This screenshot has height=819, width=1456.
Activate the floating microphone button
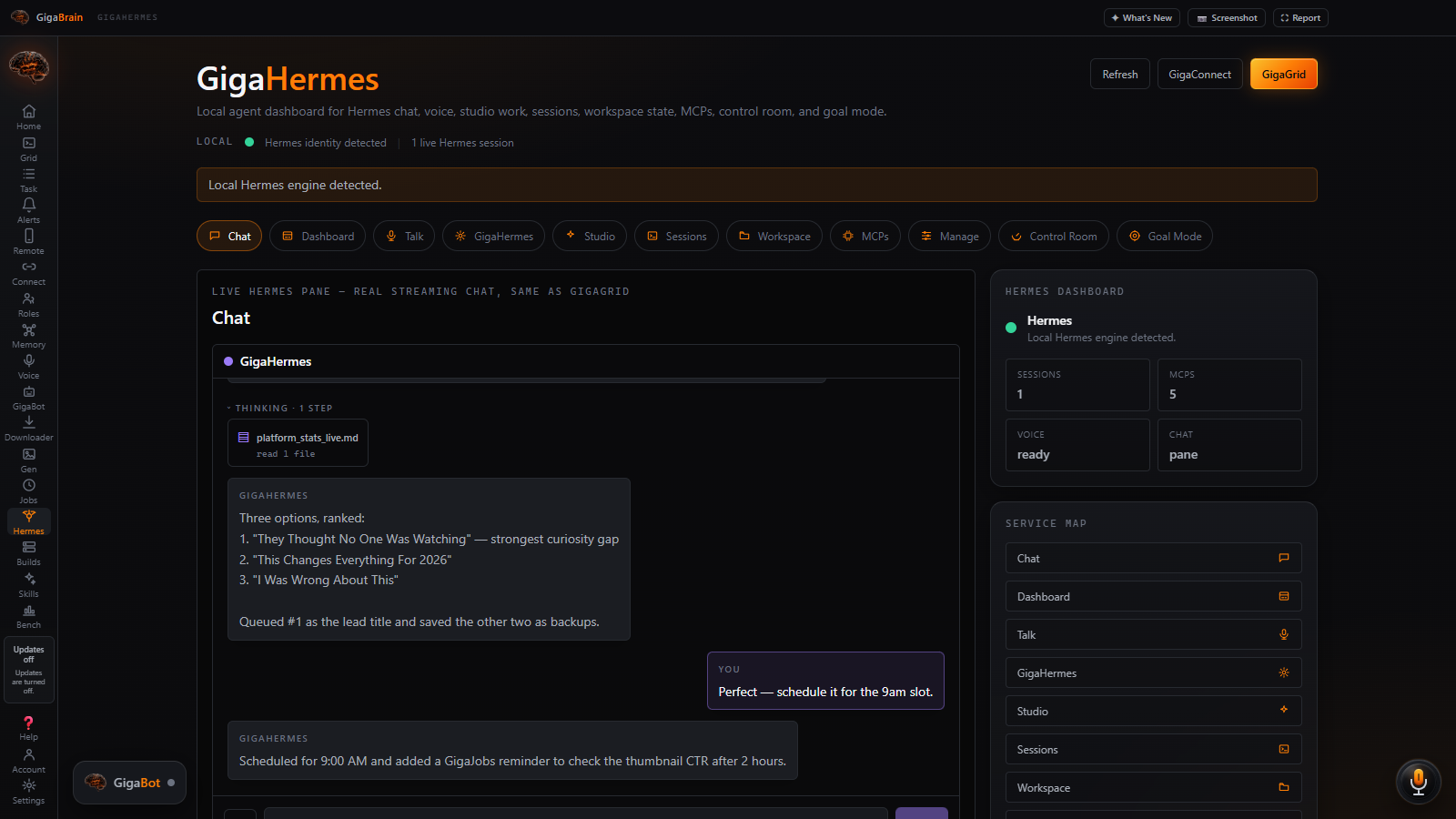tap(1418, 782)
